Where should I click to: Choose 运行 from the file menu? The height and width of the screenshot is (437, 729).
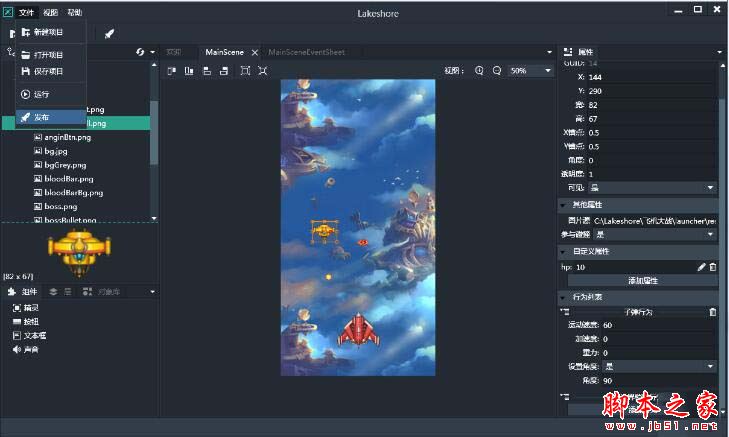point(51,94)
